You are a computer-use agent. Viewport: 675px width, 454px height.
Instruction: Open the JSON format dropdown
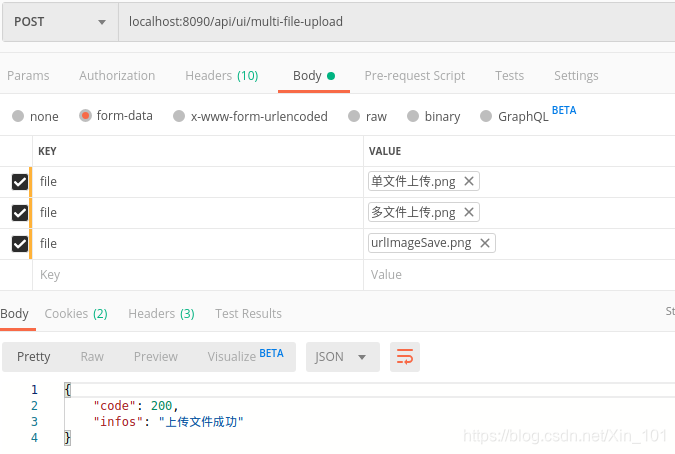(343, 357)
